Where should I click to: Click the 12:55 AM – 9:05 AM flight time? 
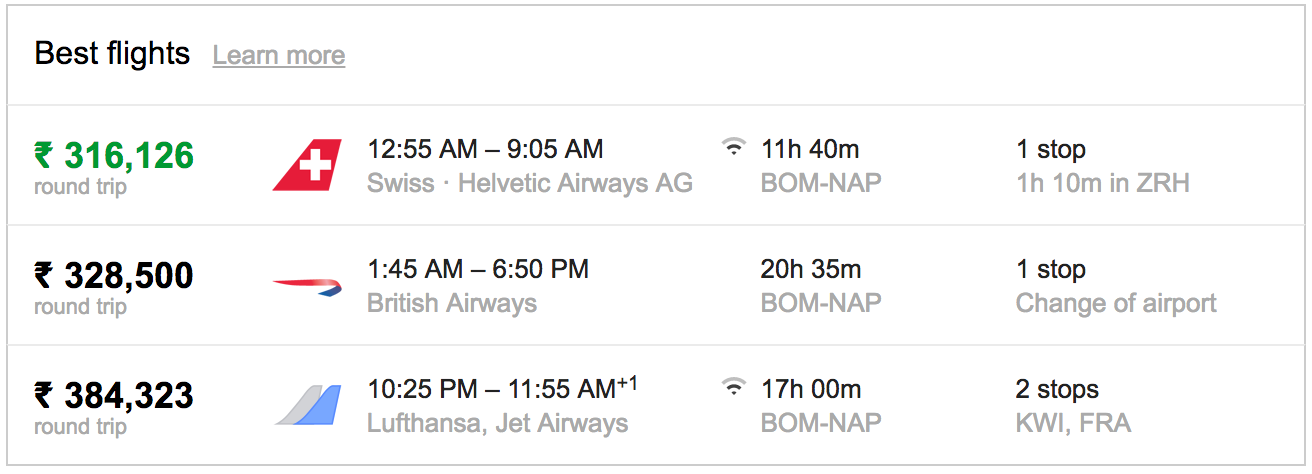click(485, 149)
